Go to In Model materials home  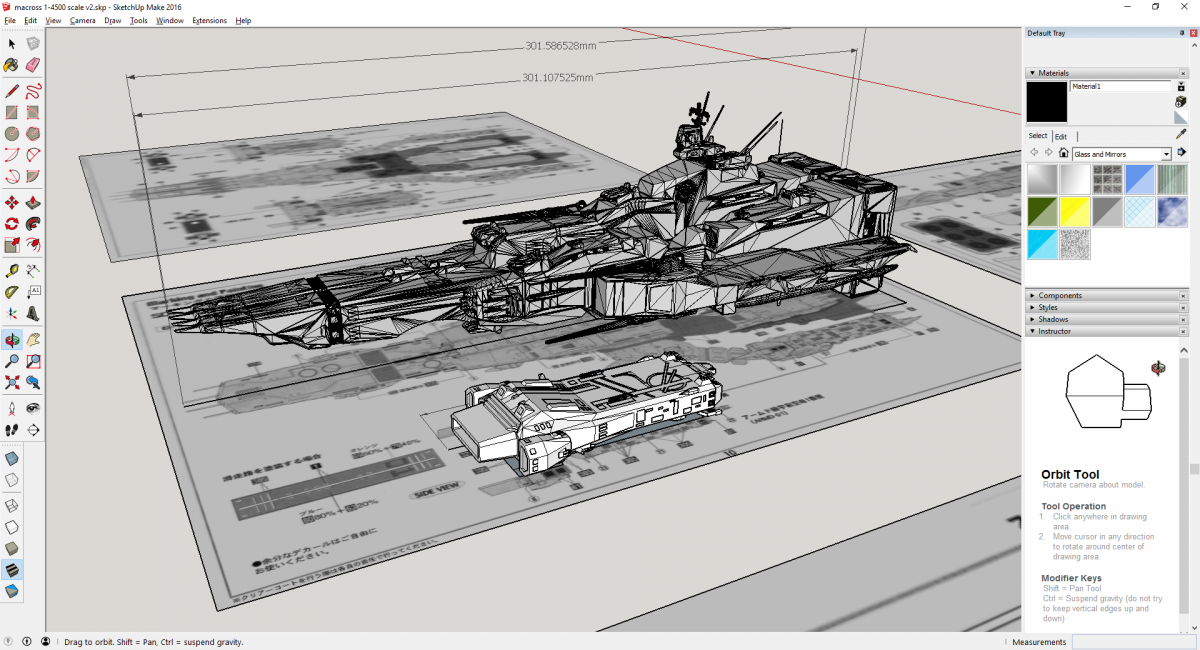pyautogui.click(x=1063, y=153)
